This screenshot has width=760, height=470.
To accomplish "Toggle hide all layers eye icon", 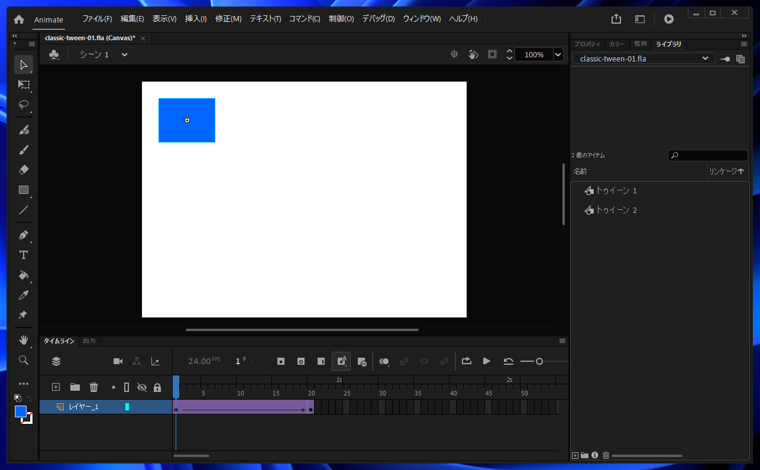I will 142,388.
